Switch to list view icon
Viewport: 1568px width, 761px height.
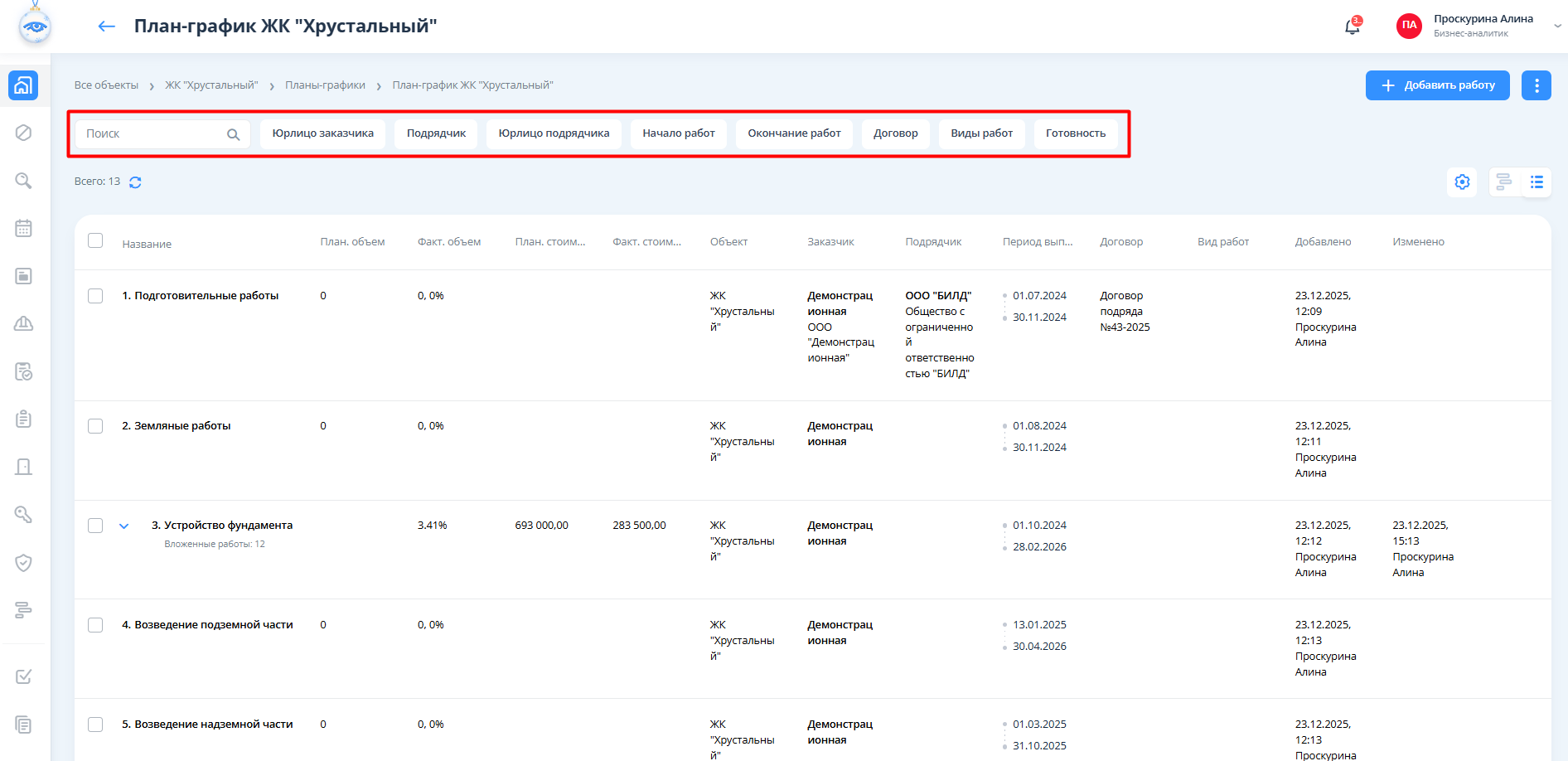click(x=1537, y=182)
